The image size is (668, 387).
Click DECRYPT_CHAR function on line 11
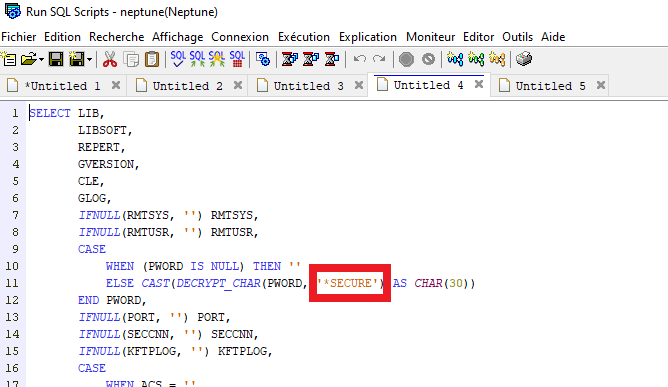218,283
